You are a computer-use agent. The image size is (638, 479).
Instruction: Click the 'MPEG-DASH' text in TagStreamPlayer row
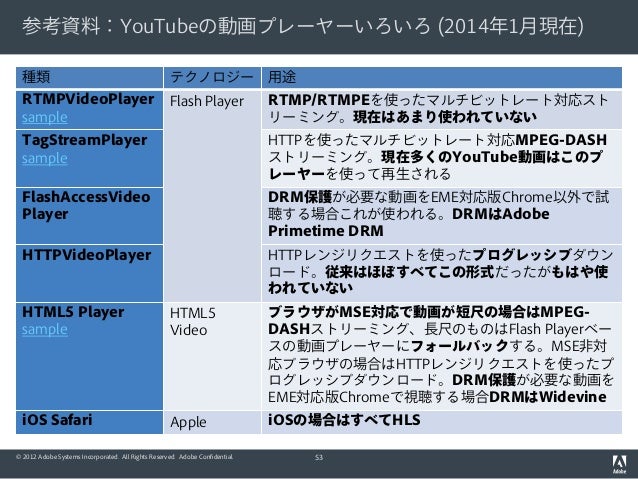(x=561, y=140)
